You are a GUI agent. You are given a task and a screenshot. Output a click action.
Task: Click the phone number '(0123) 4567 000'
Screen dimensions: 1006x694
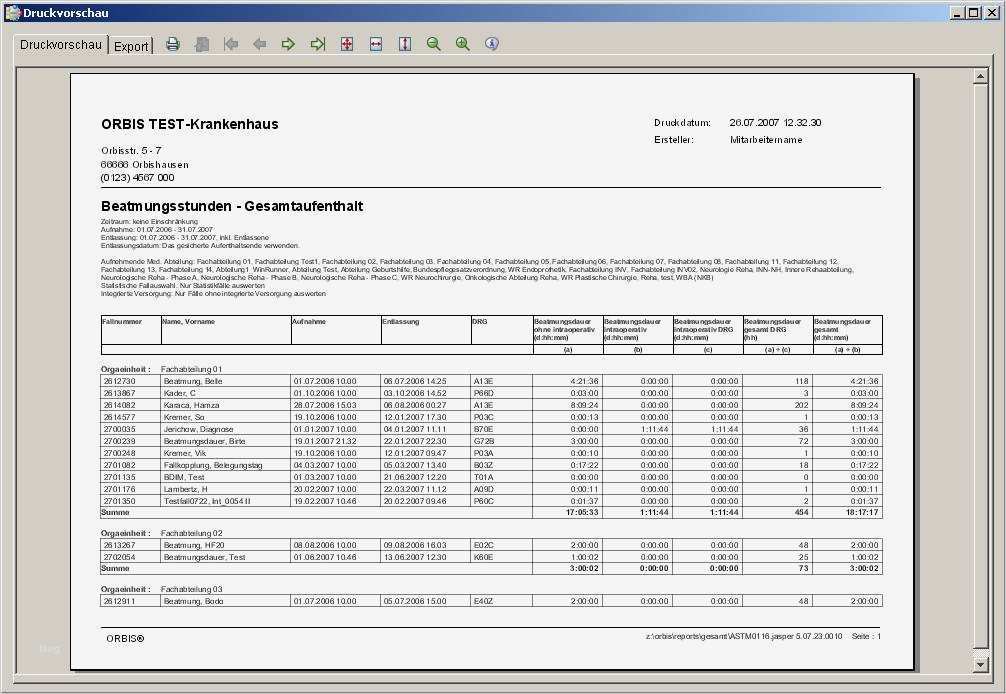click(x=137, y=178)
